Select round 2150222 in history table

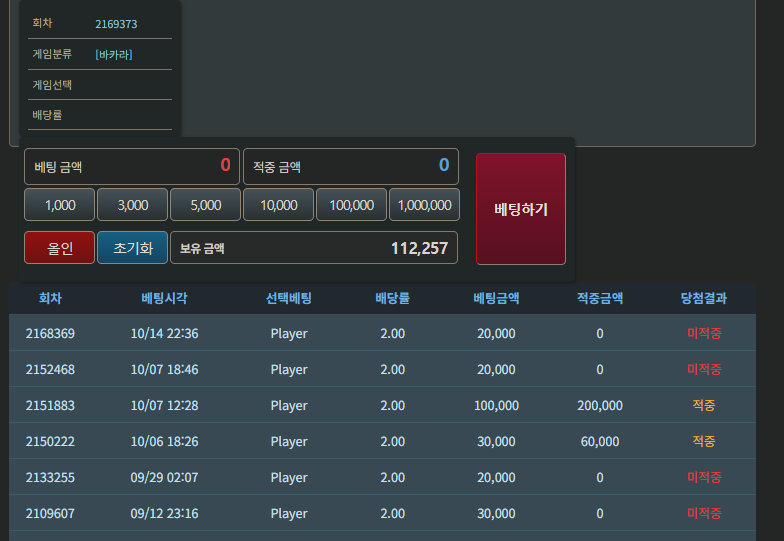(x=50, y=442)
